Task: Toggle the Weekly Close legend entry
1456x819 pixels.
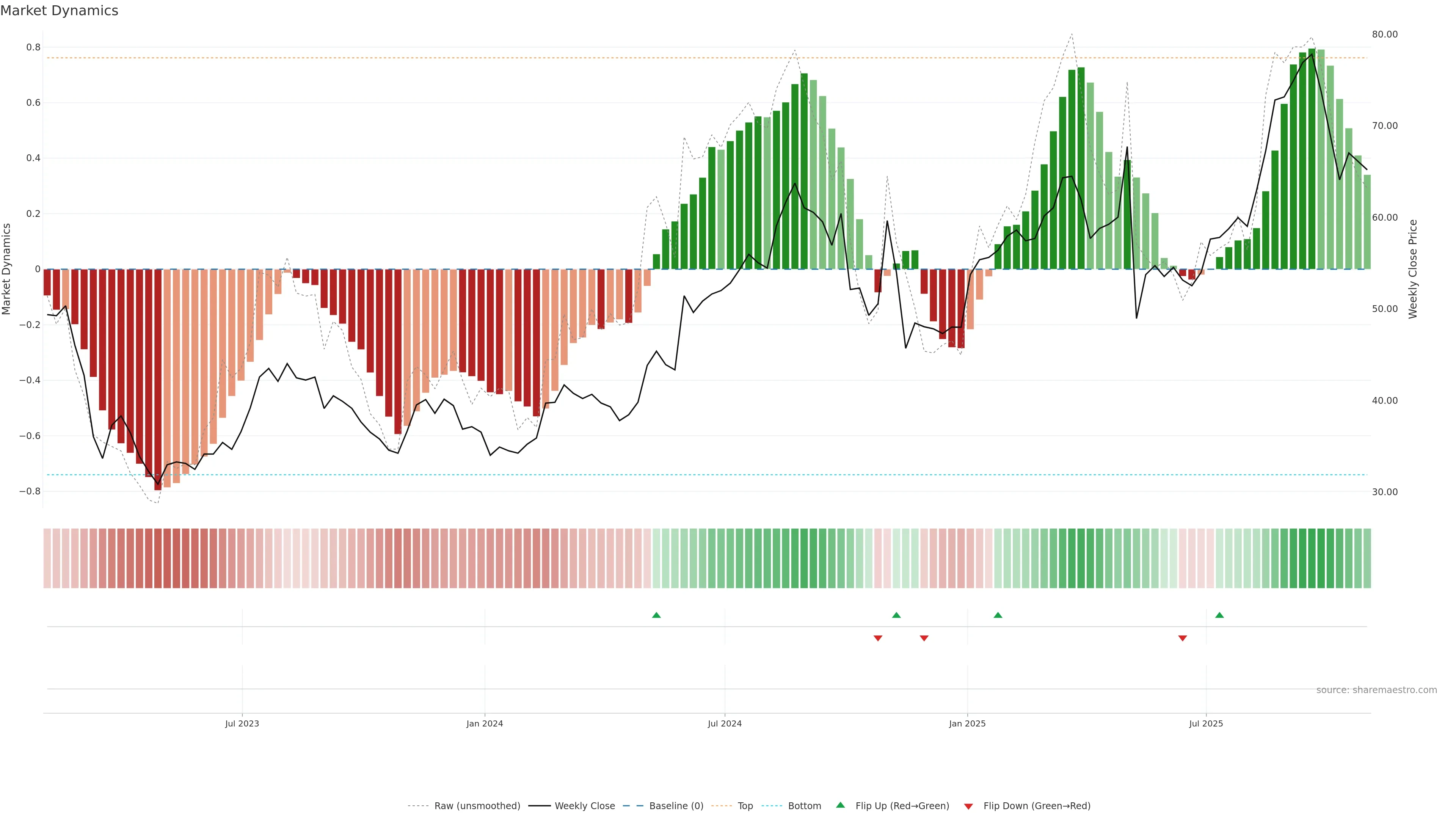Action: pos(584,805)
